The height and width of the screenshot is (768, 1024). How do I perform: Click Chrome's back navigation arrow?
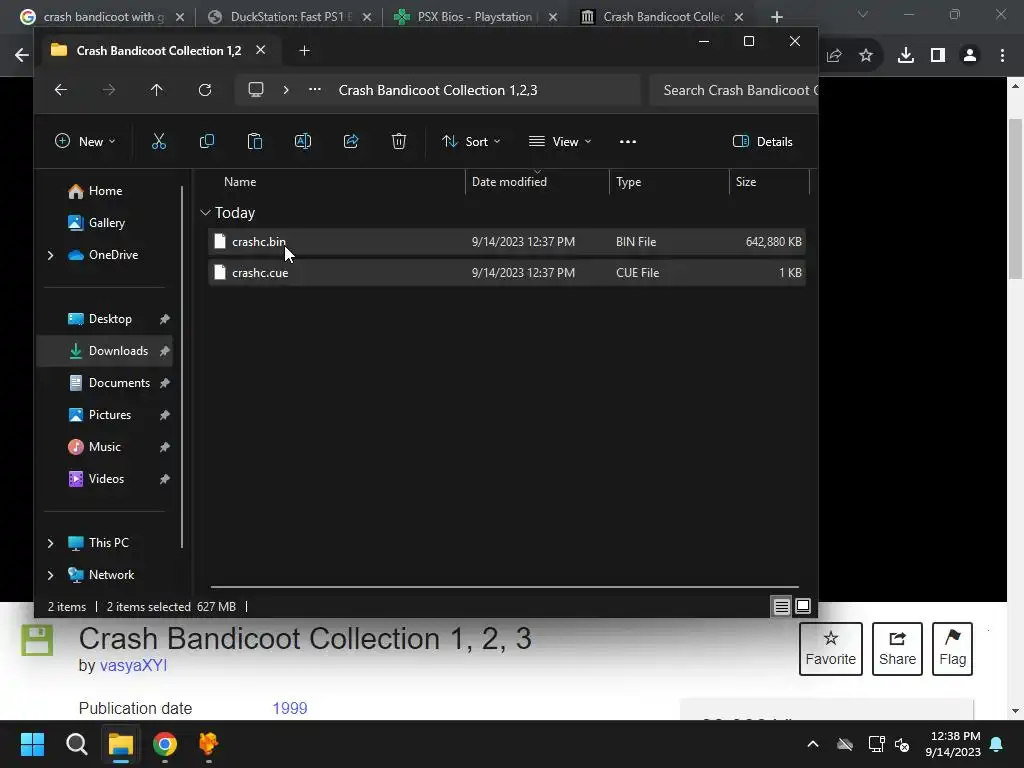click(22, 56)
